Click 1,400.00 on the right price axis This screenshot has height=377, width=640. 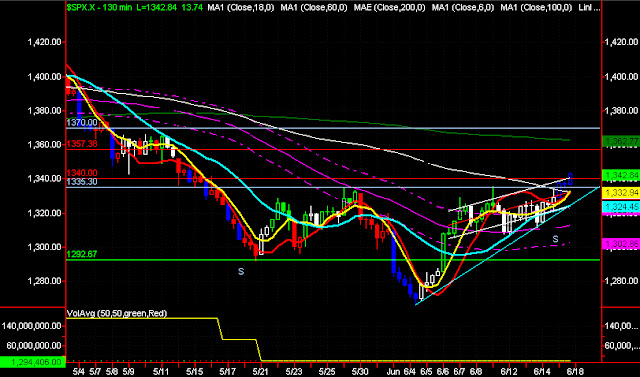click(x=621, y=77)
